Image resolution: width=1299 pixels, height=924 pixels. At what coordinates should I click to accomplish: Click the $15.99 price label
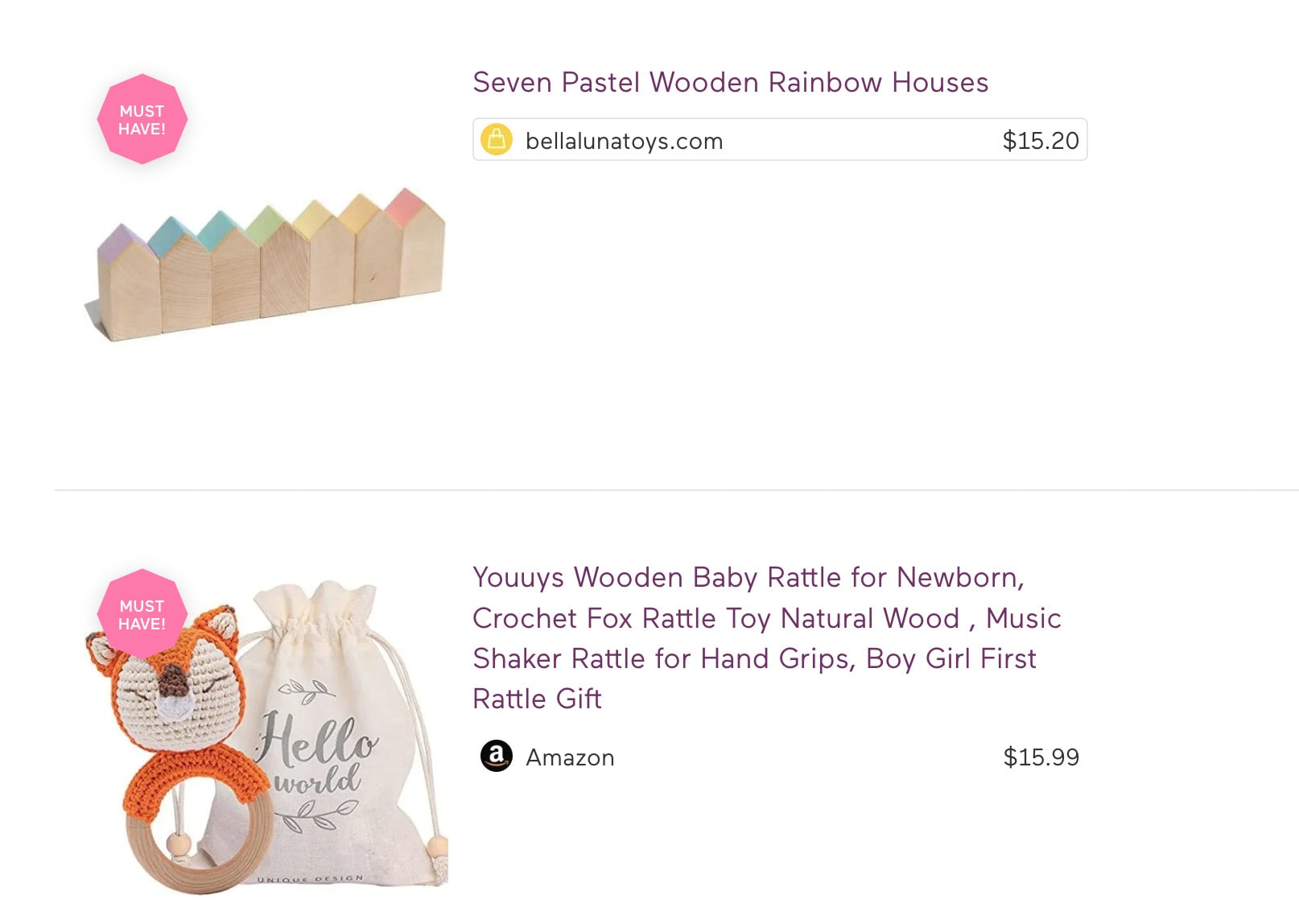(x=1042, y=757)
